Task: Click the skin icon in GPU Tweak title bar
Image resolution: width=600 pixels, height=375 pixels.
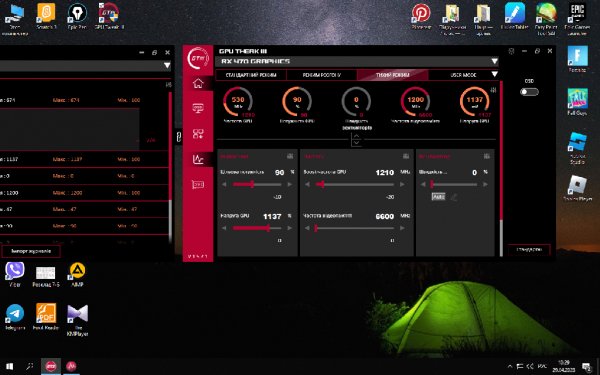Action: (511, 51)
